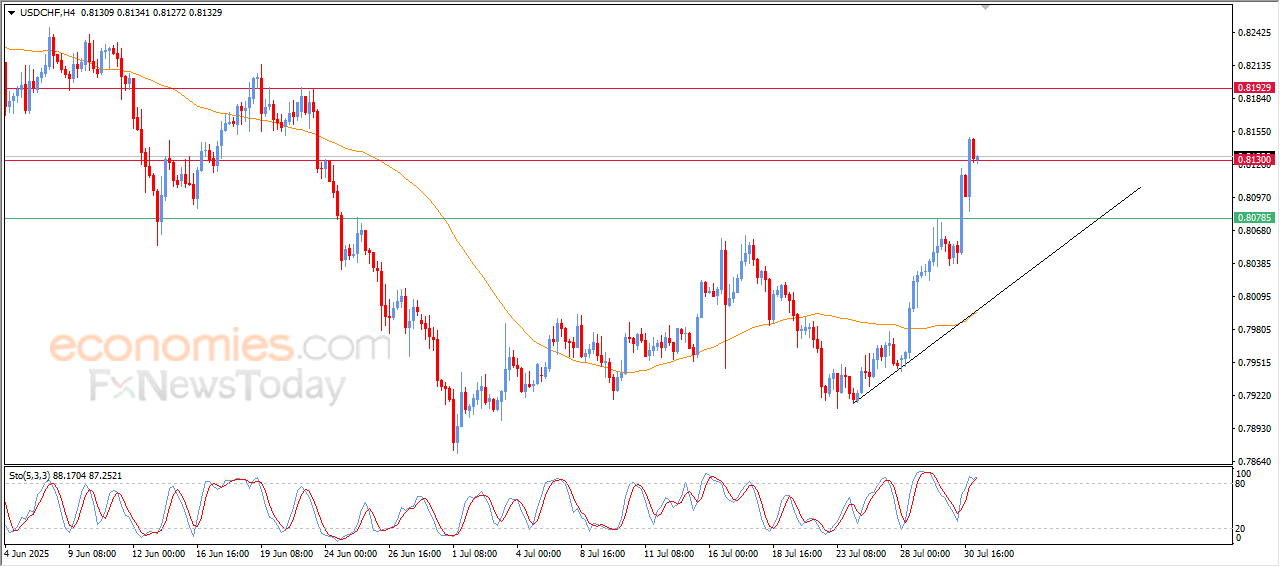Click the triangle before USDCHF,H4 title
The height and width of the screenshot is (567, 1280).
(x=11, y=13)
